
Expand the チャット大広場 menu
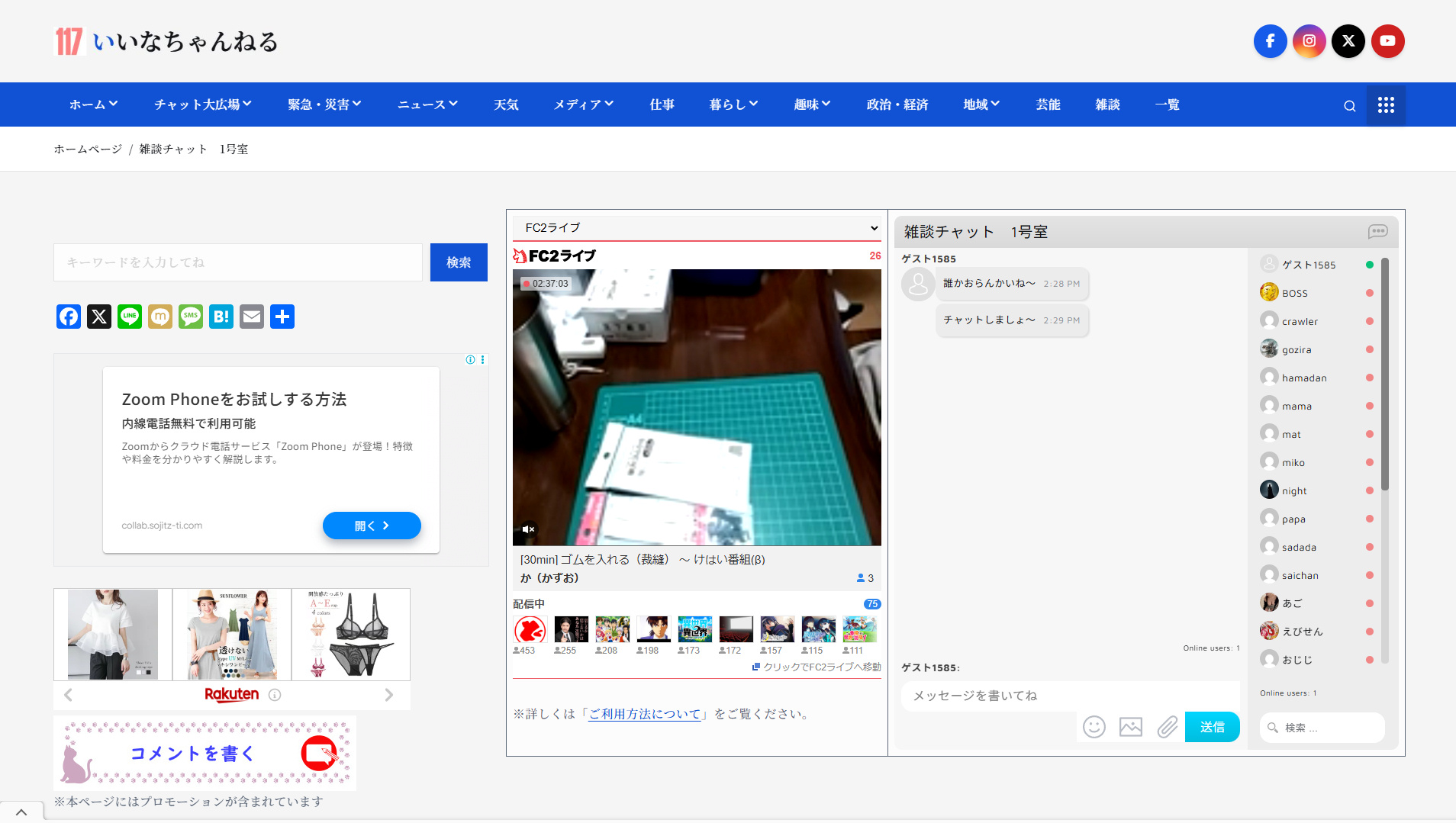point(202,104)
